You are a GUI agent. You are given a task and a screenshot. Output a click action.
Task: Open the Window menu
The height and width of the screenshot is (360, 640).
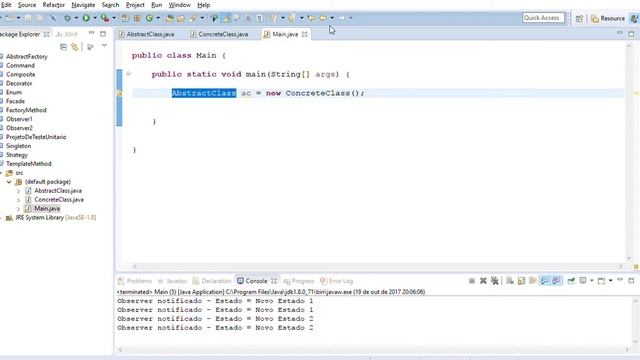pyautogui.click(x=180, y=5)
